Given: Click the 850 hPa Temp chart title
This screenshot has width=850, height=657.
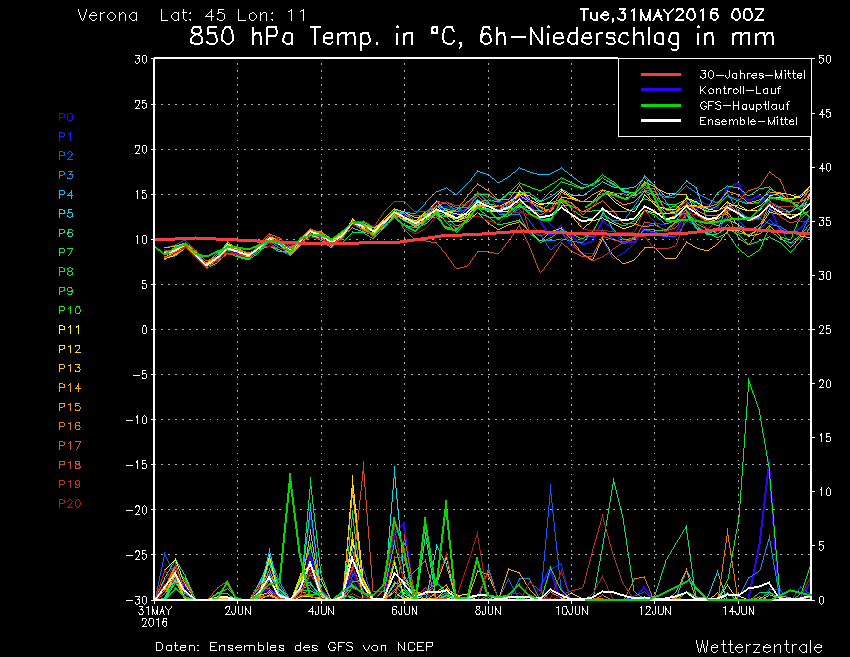Looking at the screenshot, I should coord(482,37).
